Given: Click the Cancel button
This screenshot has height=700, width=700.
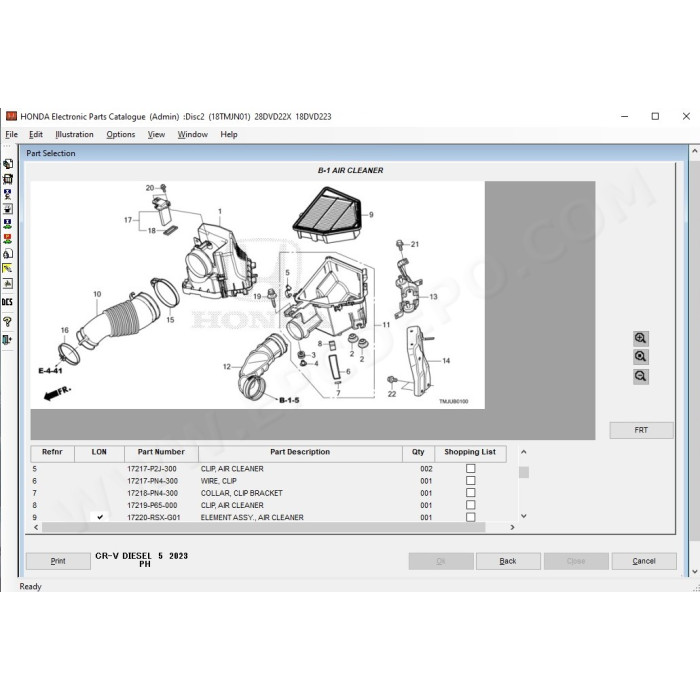Looking at the screenshot, I should [644, 561].
